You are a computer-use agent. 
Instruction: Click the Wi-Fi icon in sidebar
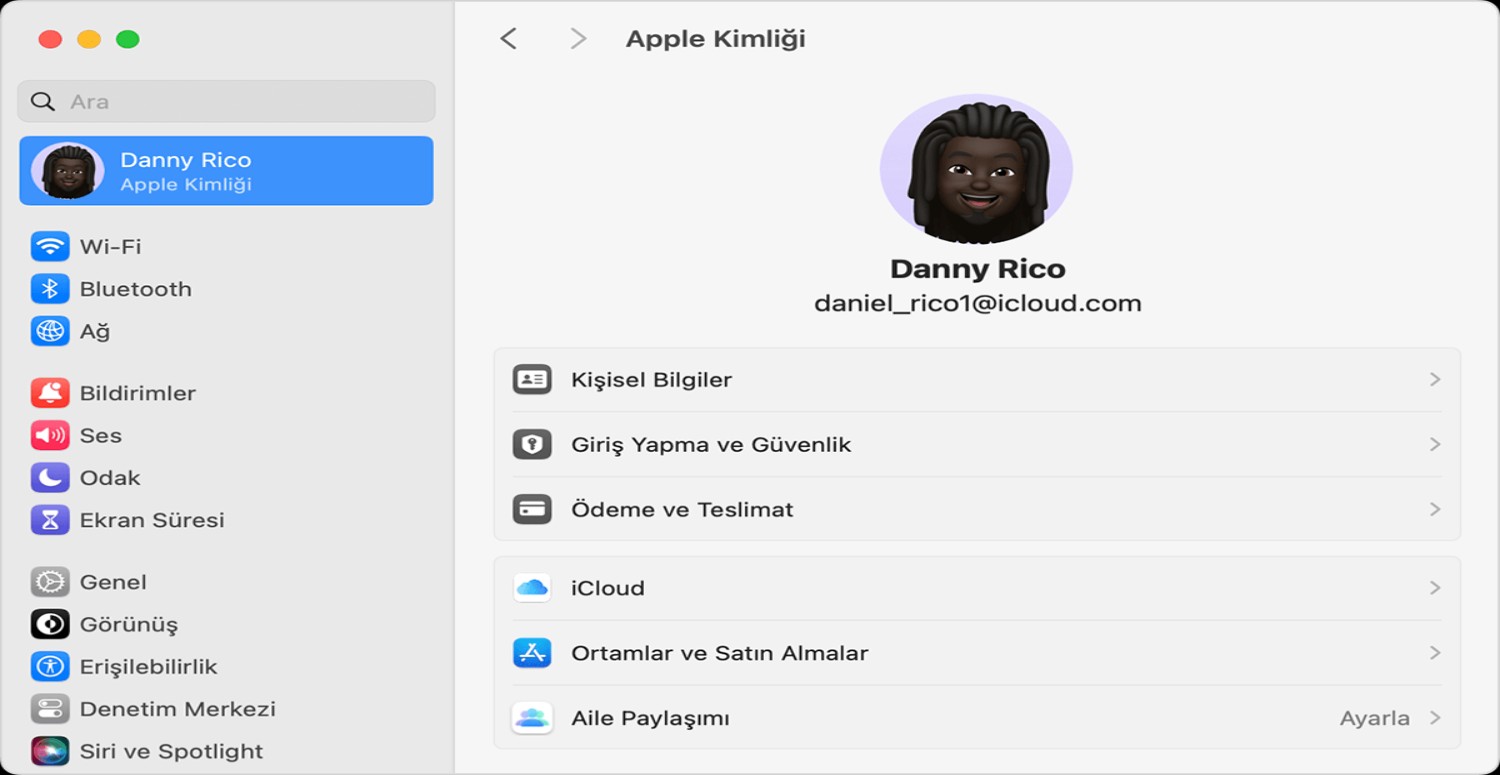click(50, 246)
